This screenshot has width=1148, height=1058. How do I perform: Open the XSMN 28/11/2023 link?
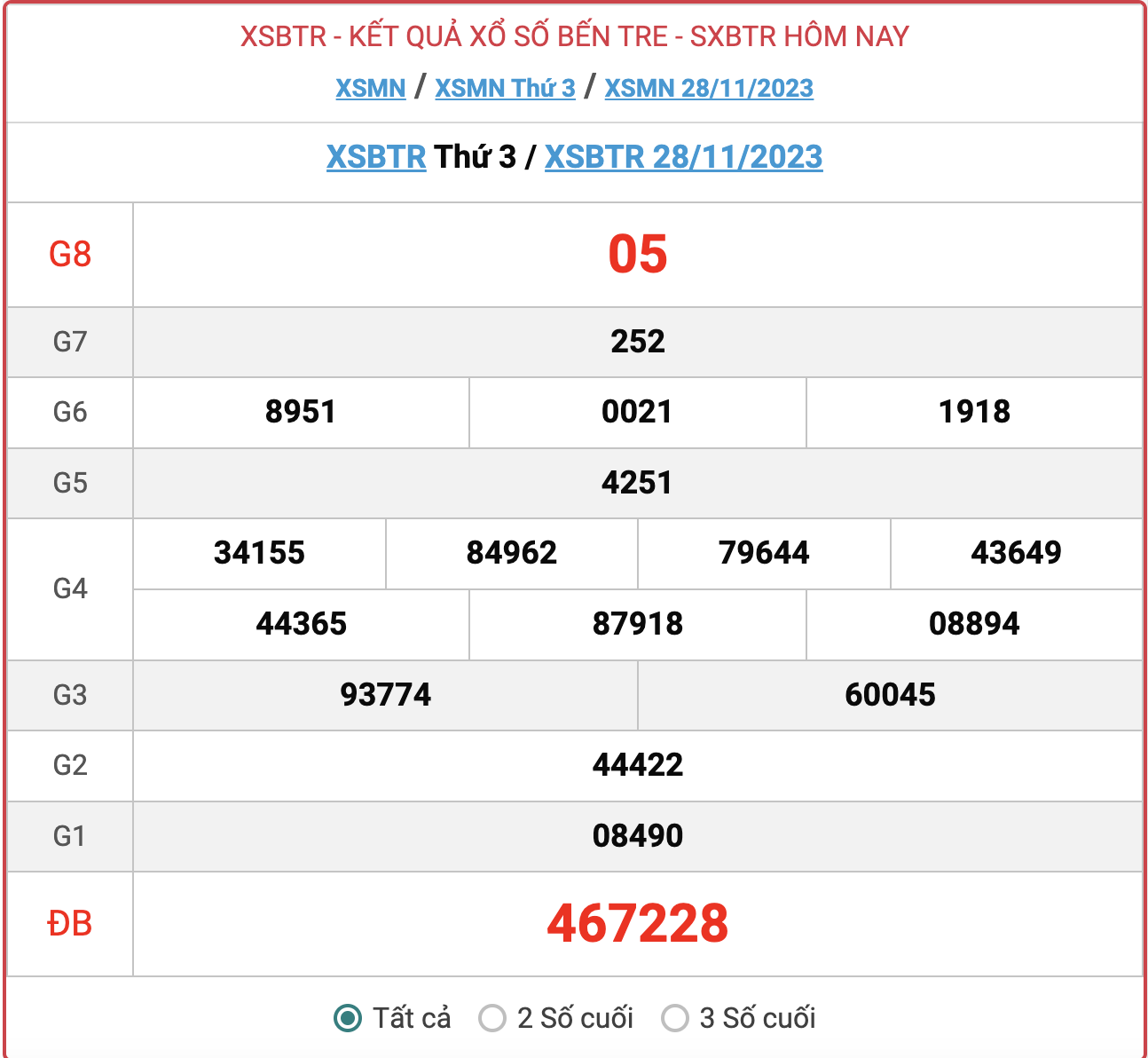[708, 88]
